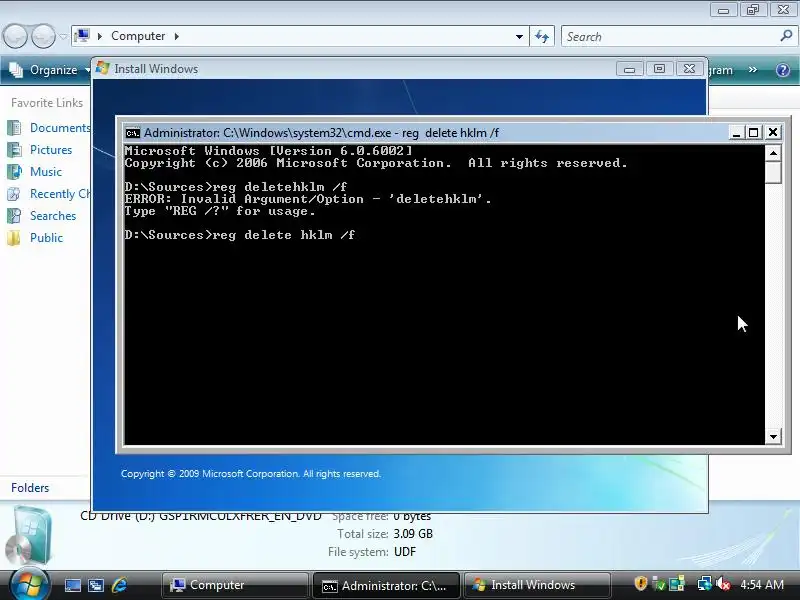Minimize the cmd window
Screen dimensions: 800x600
(x=736, y=133)
